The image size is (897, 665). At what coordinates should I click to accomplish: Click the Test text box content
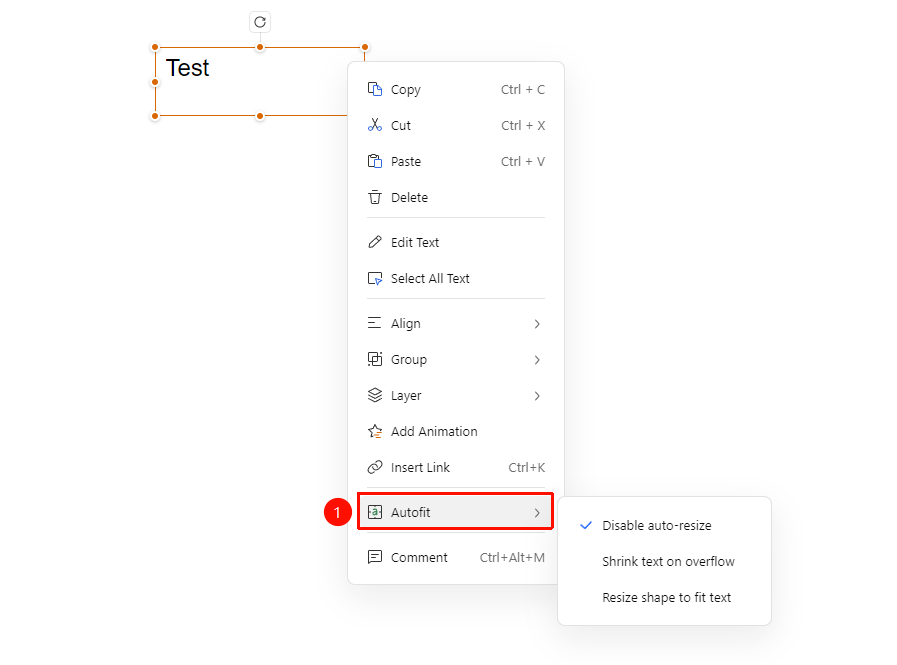[x=188, y=68]
